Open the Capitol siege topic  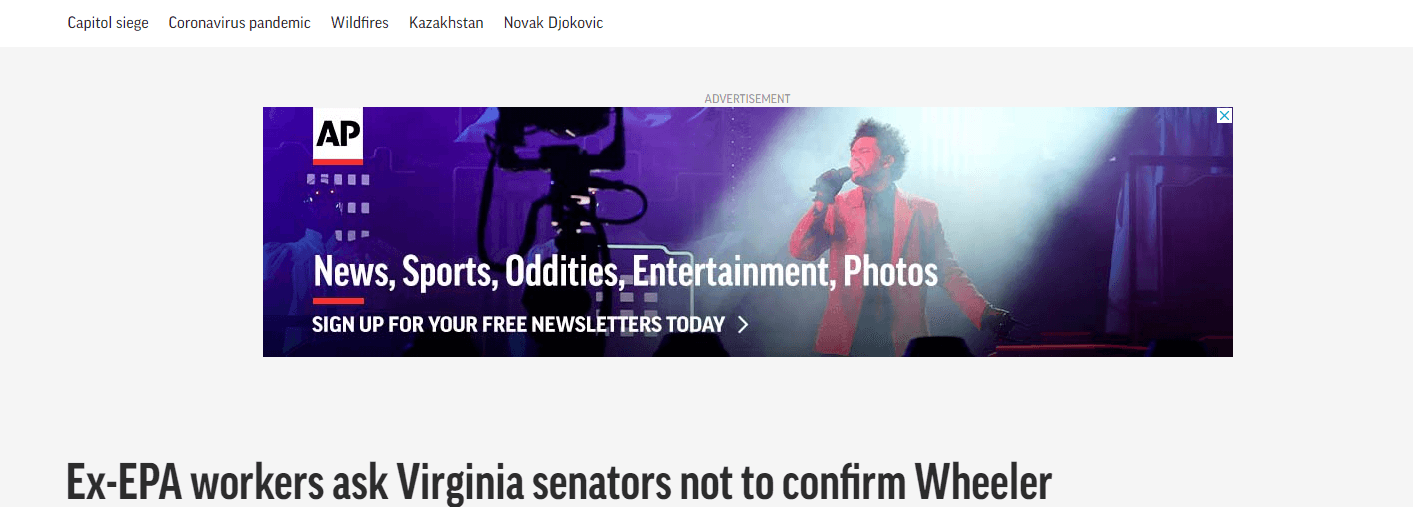pos(108,22)
